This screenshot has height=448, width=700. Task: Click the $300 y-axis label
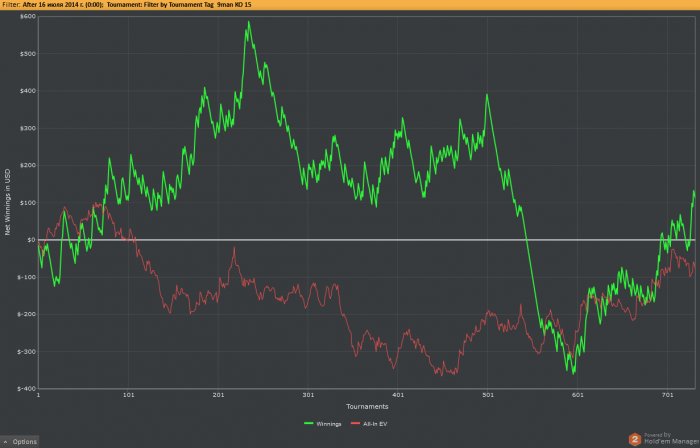[x=28, y=128]
